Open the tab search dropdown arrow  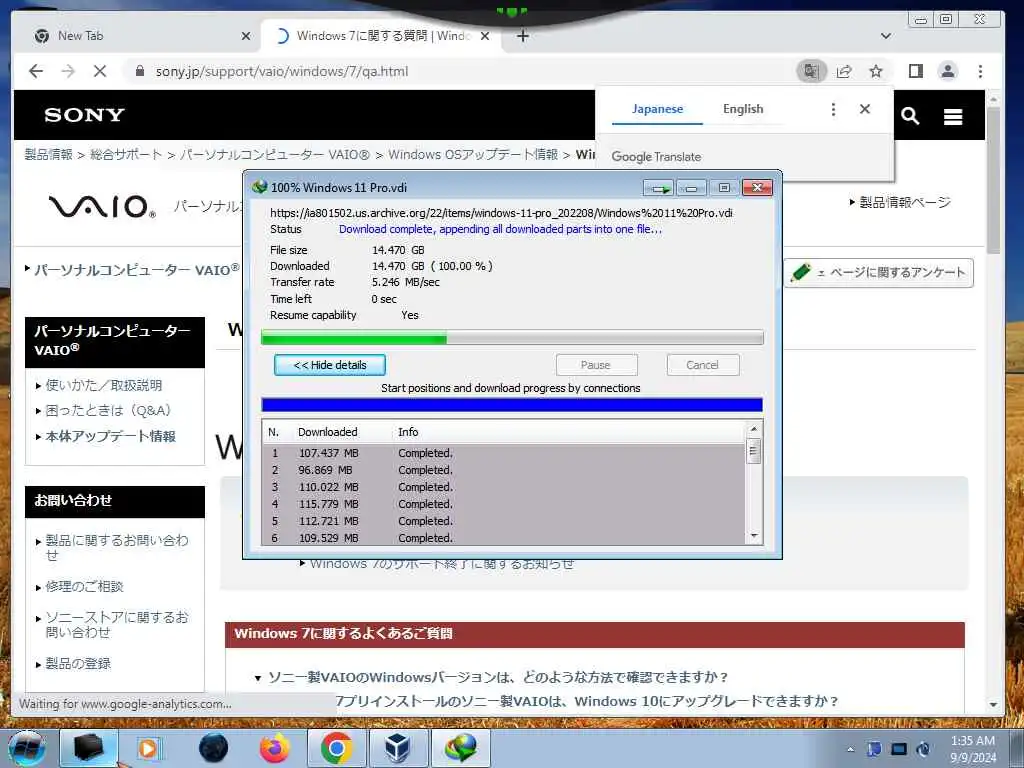[x=886, y=36]
